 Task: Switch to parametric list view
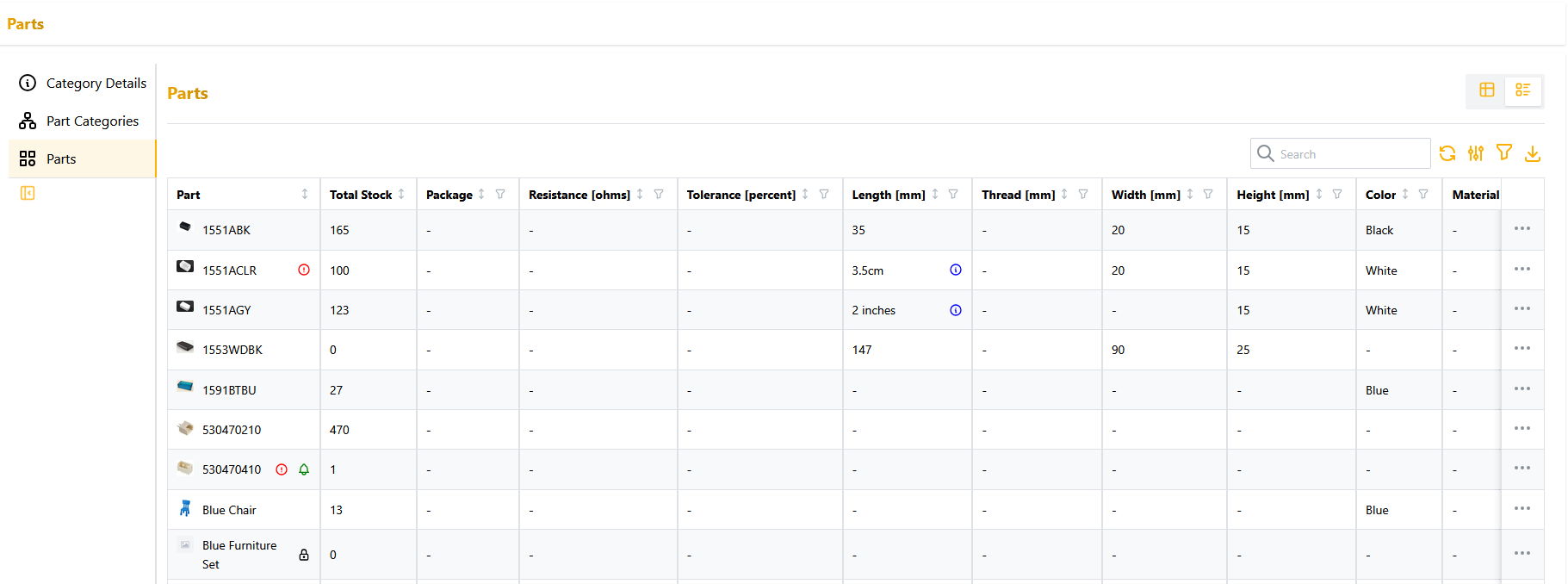(1523, 90)
